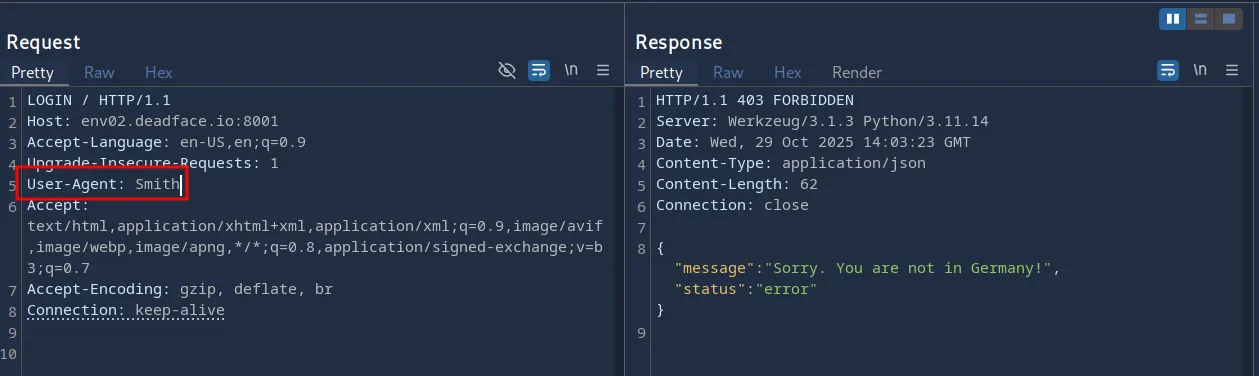Click Server header Werkzeug/3.1.3 line
The image size is (1259, 376).
coord(822,121)
